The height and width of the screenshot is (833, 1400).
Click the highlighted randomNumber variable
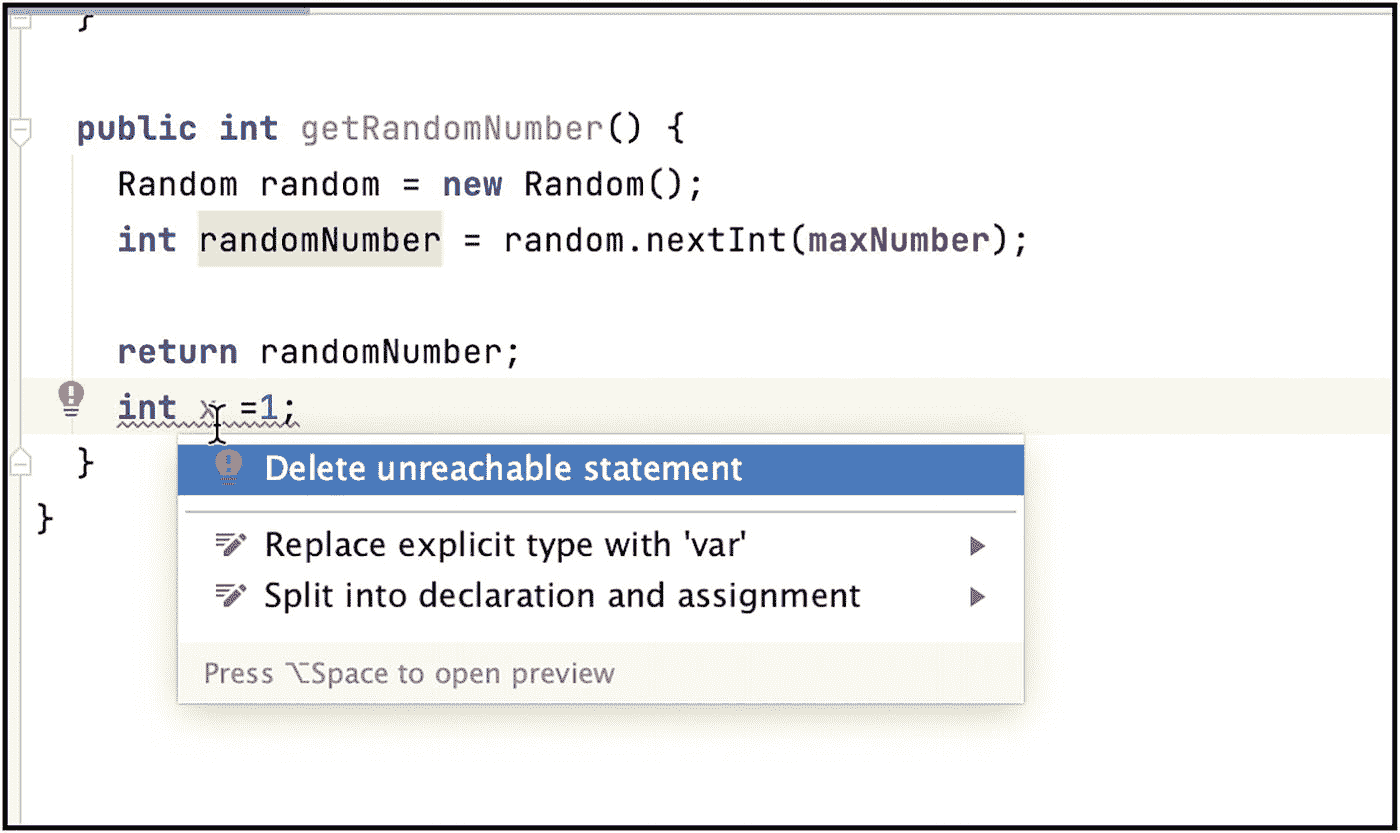[x=320, y=240]
